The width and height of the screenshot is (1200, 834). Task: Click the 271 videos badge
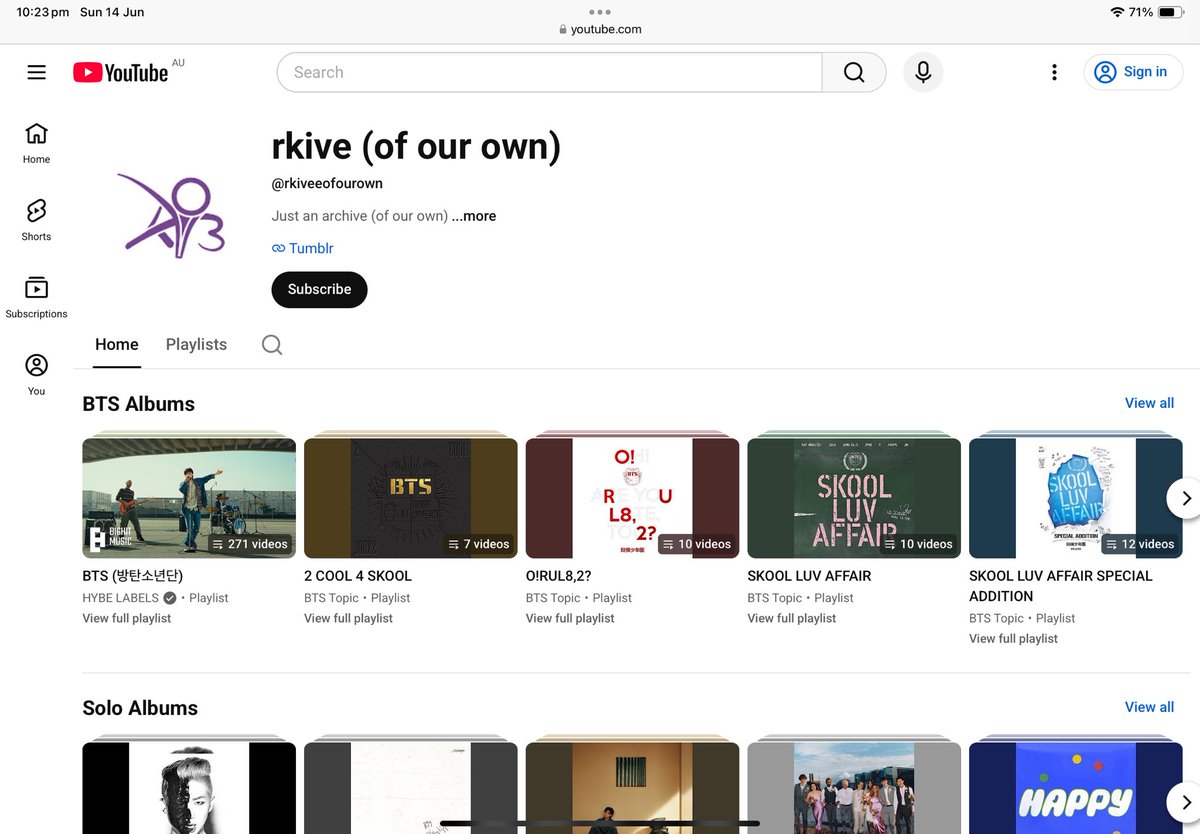click(250, 544)
